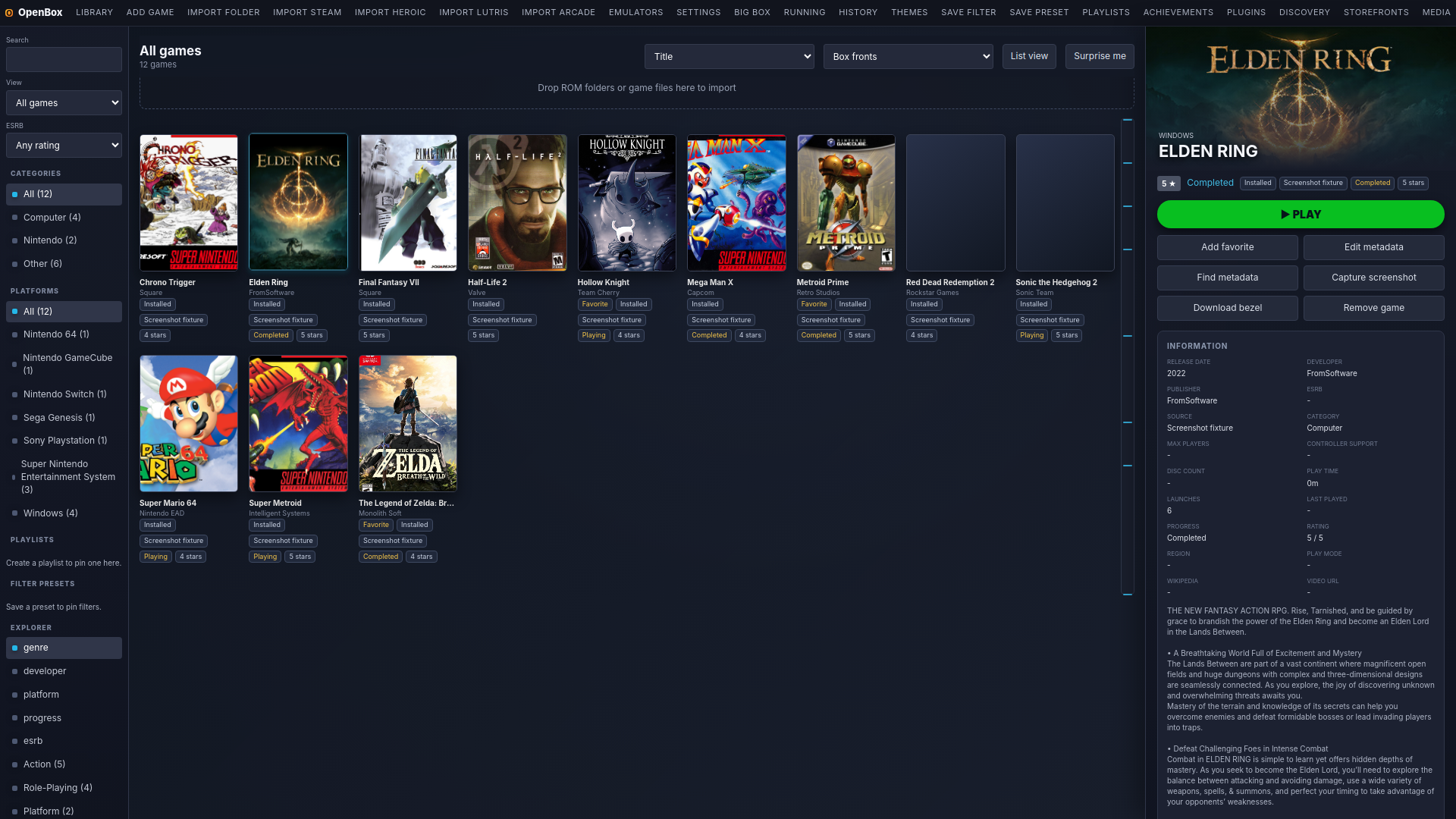Click into the Search field
This screenshot has width=1456, height=819.
[x=64, y=59]
